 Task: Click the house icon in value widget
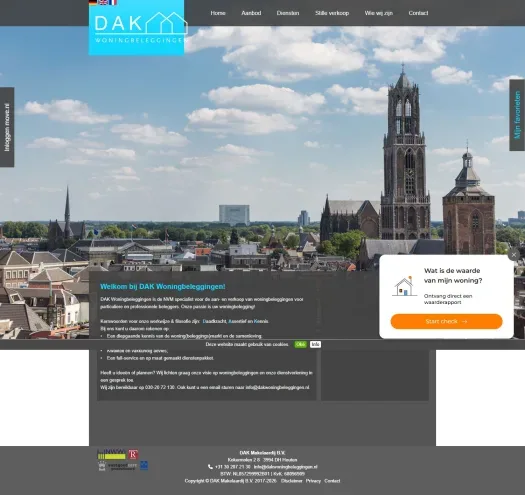pyautogui.click(x=404, y=287)
